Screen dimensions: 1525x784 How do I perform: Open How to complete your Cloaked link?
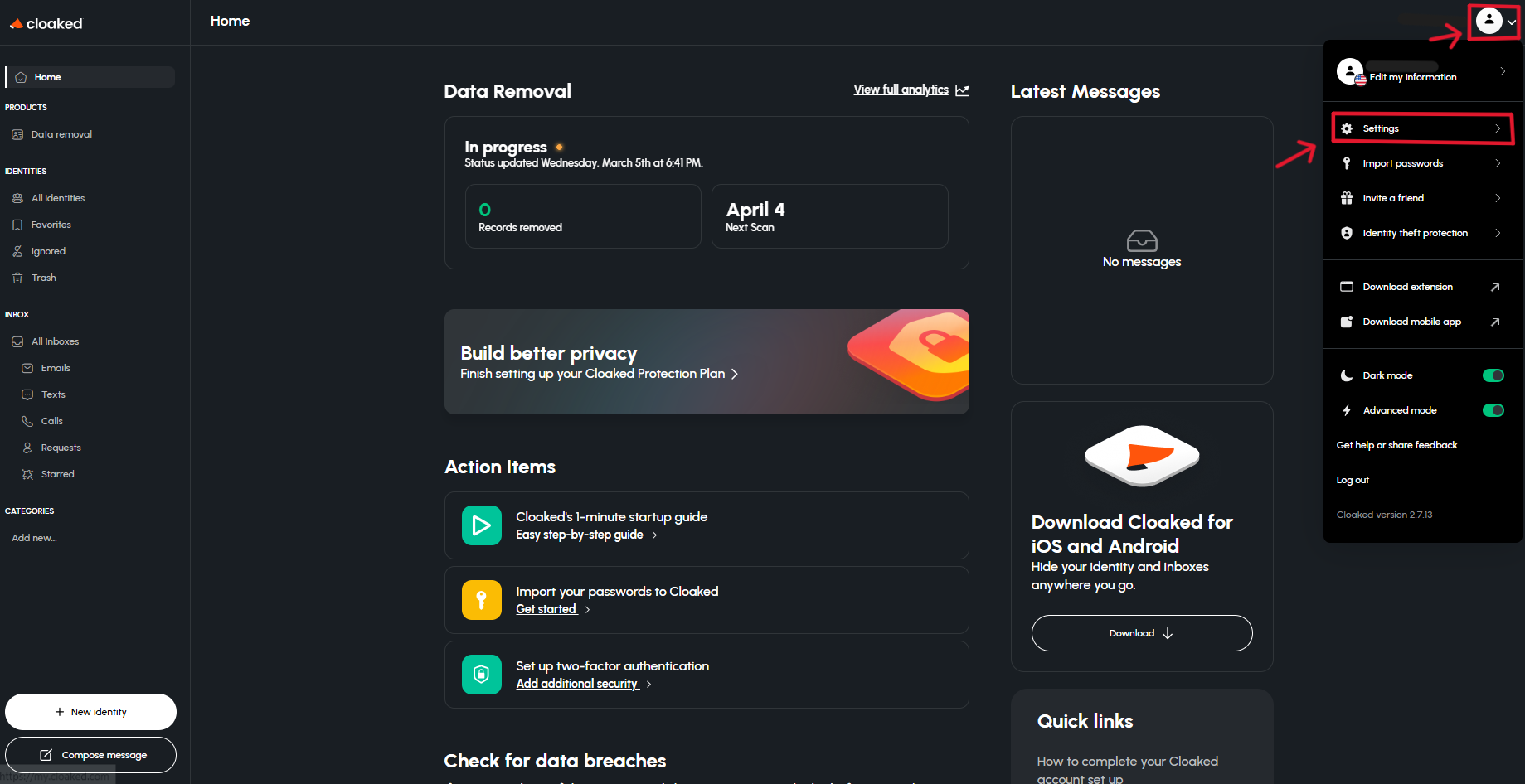click(1127, 769)
